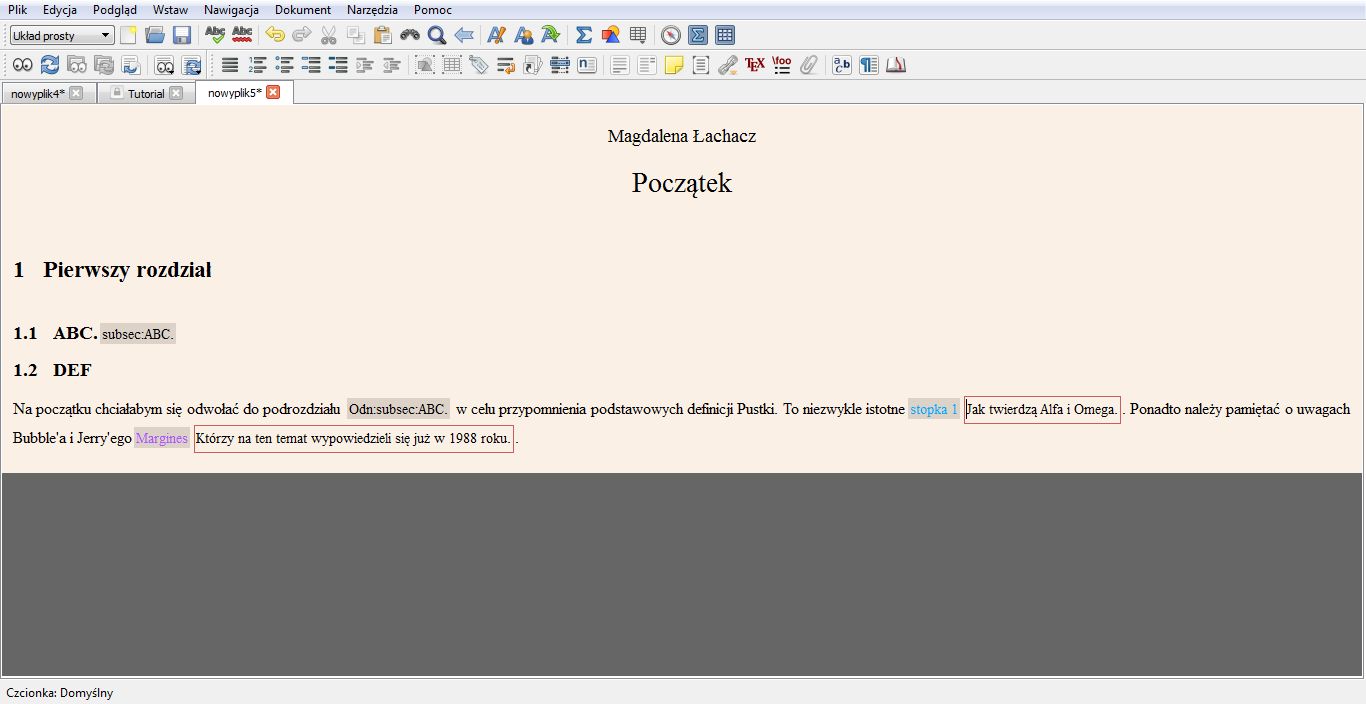Image resolution: width=1366 pixels, height=704 pixels.
Task: Update document output (blue refresh arrows)
Action: [50, 65]
